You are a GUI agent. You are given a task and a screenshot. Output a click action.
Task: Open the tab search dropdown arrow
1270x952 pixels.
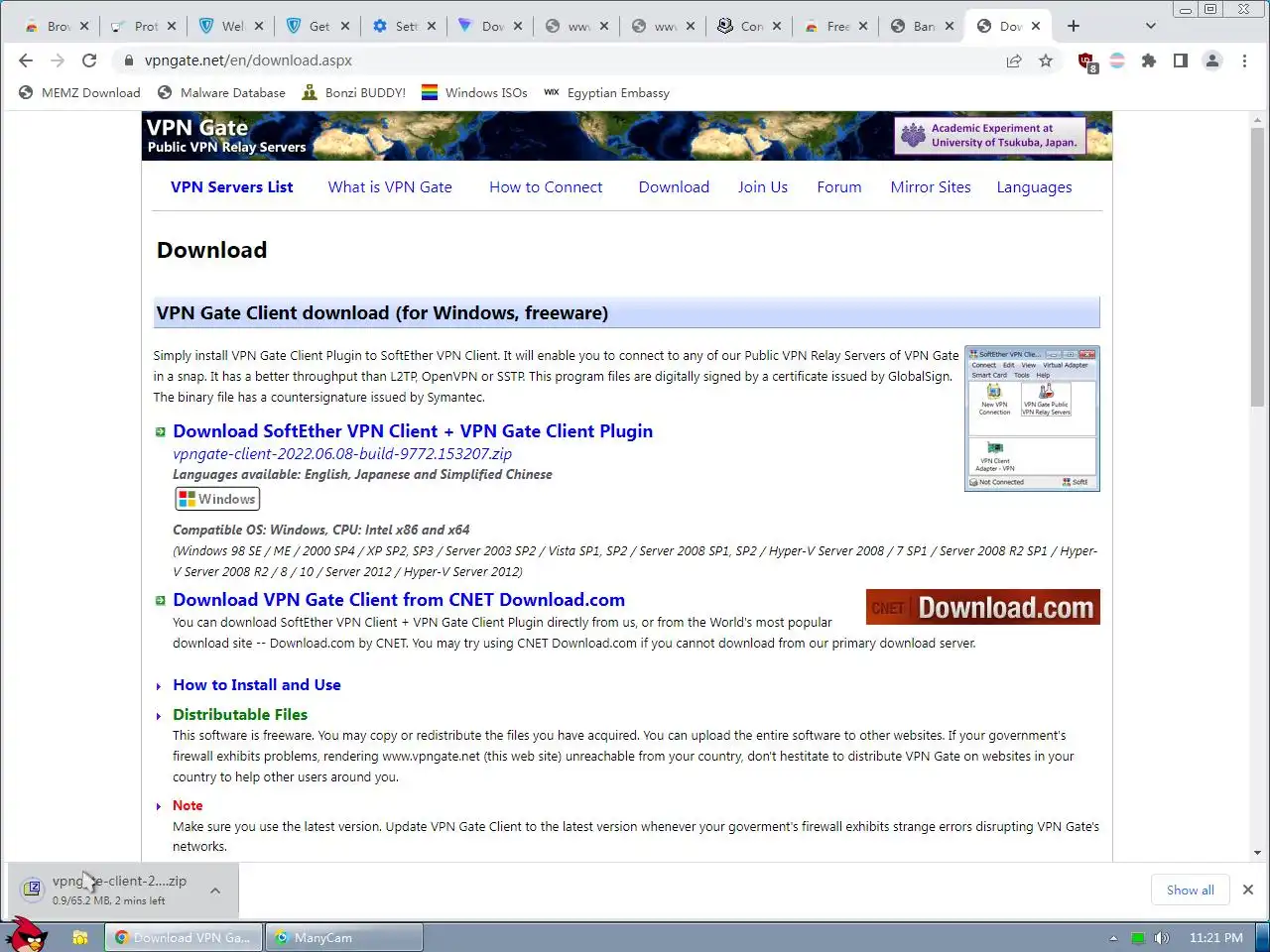click(x=1151, y=26)
